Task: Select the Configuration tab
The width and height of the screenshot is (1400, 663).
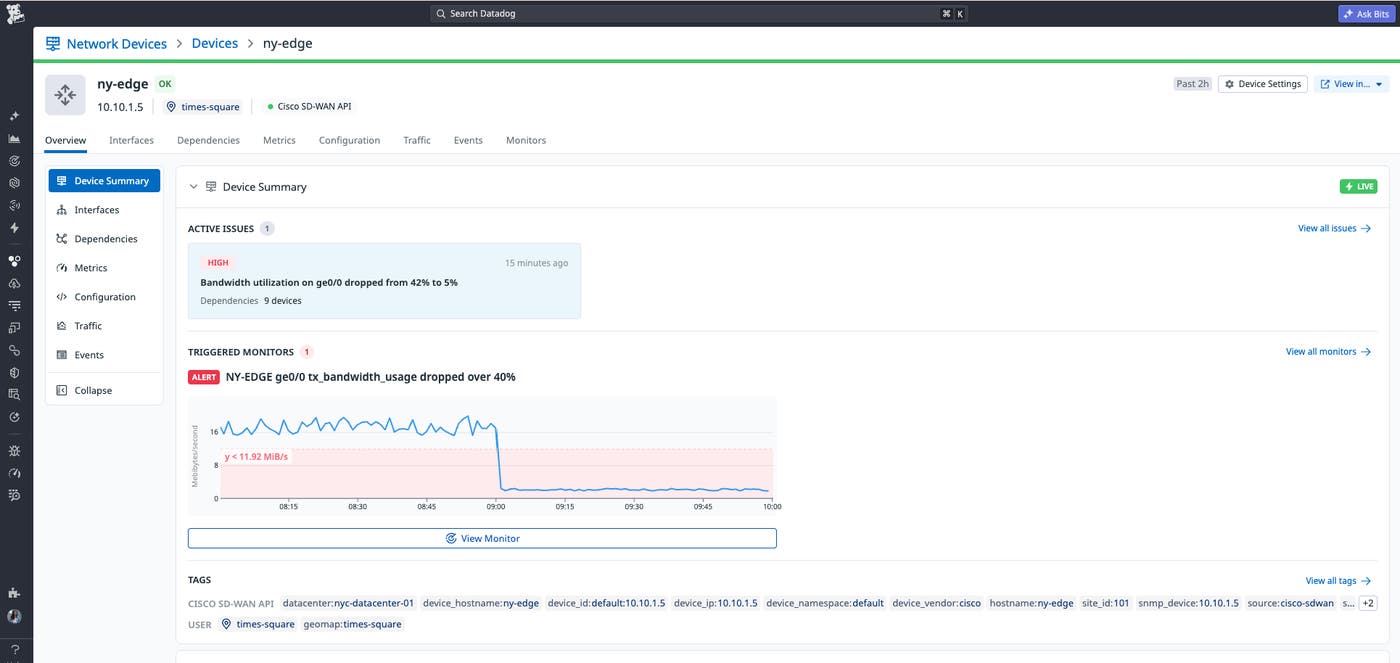Action: pos(349,140)
